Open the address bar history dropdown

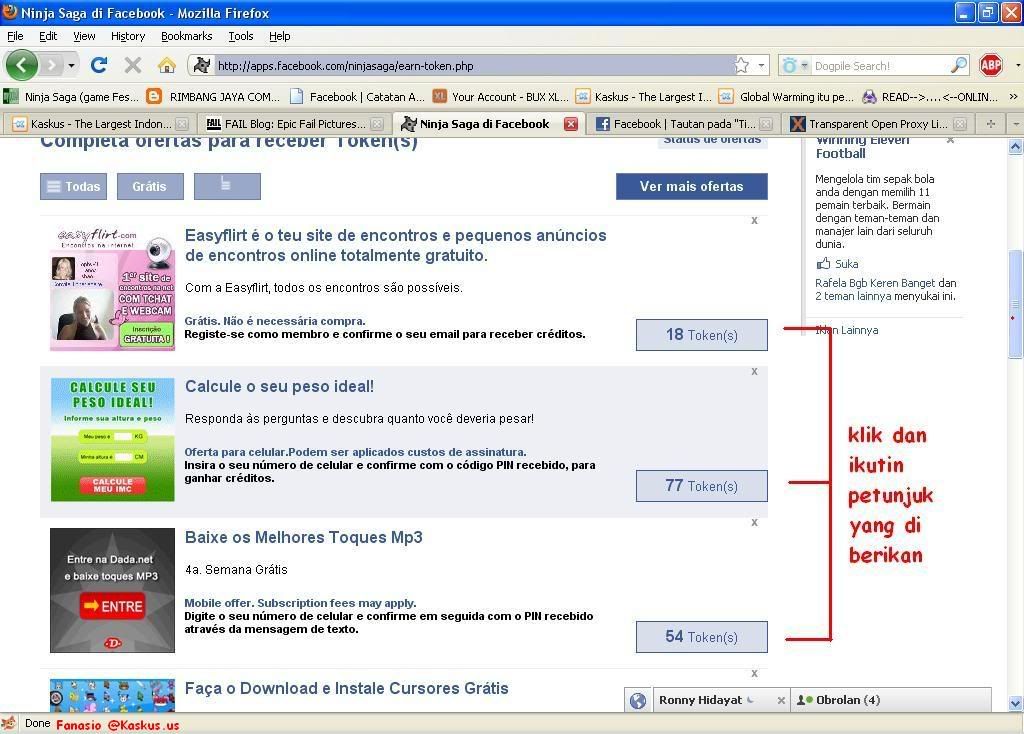[761, 65]
